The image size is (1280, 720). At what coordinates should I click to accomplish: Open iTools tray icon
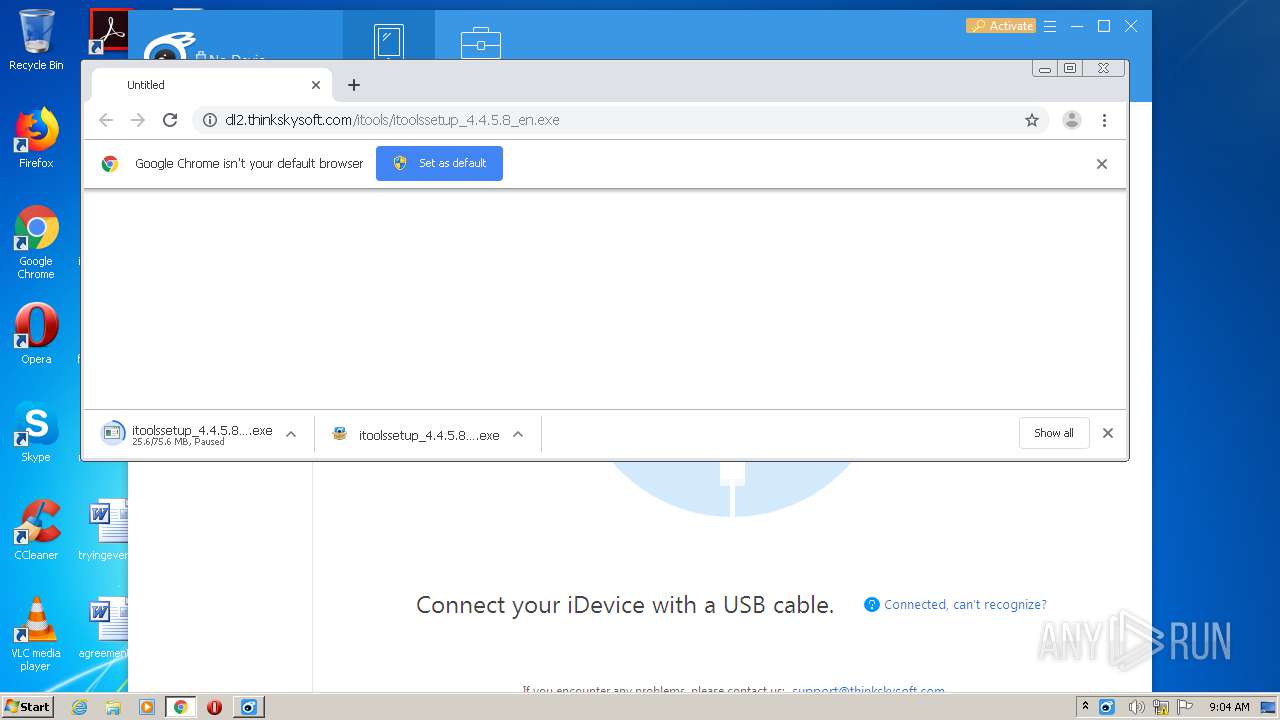1107,707
